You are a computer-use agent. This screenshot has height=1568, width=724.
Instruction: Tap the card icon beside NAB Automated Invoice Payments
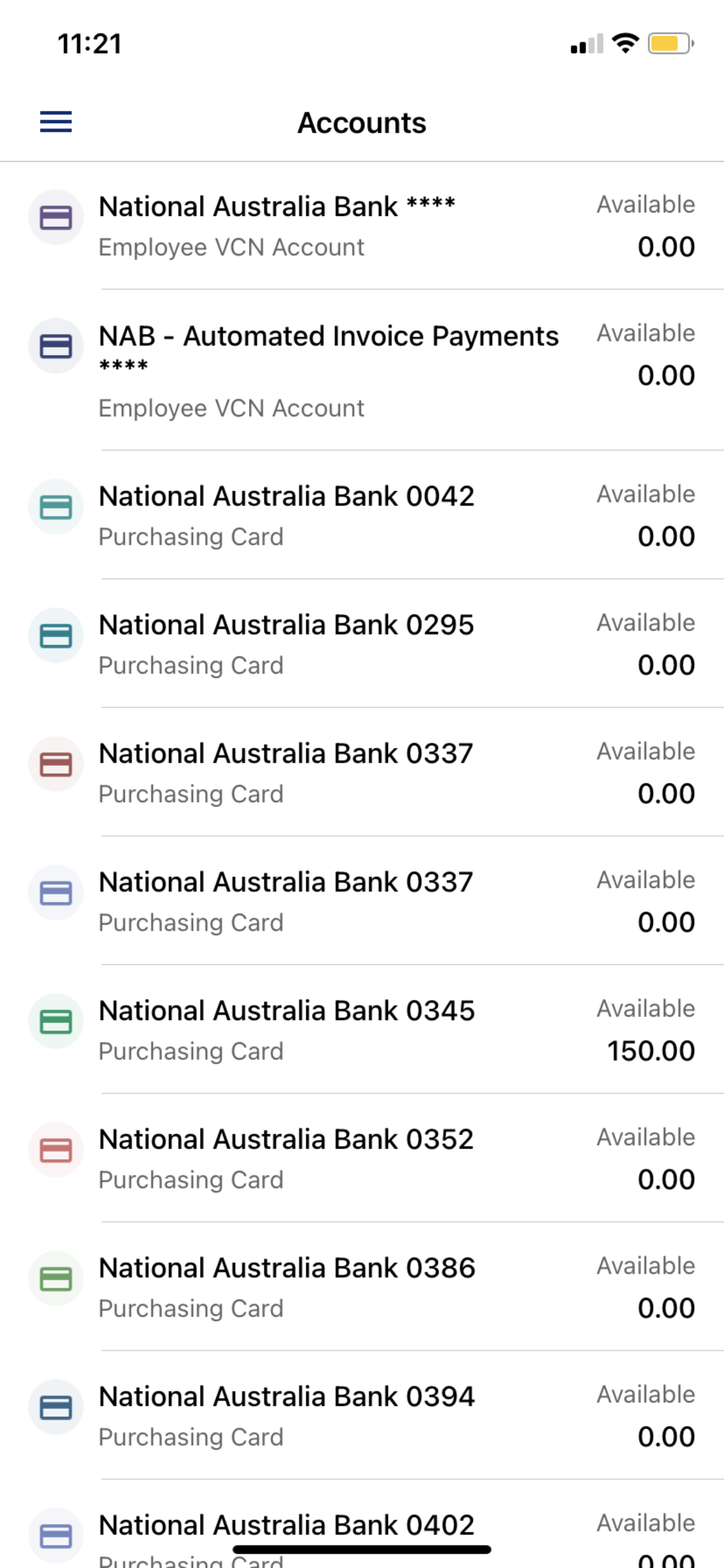56,346
